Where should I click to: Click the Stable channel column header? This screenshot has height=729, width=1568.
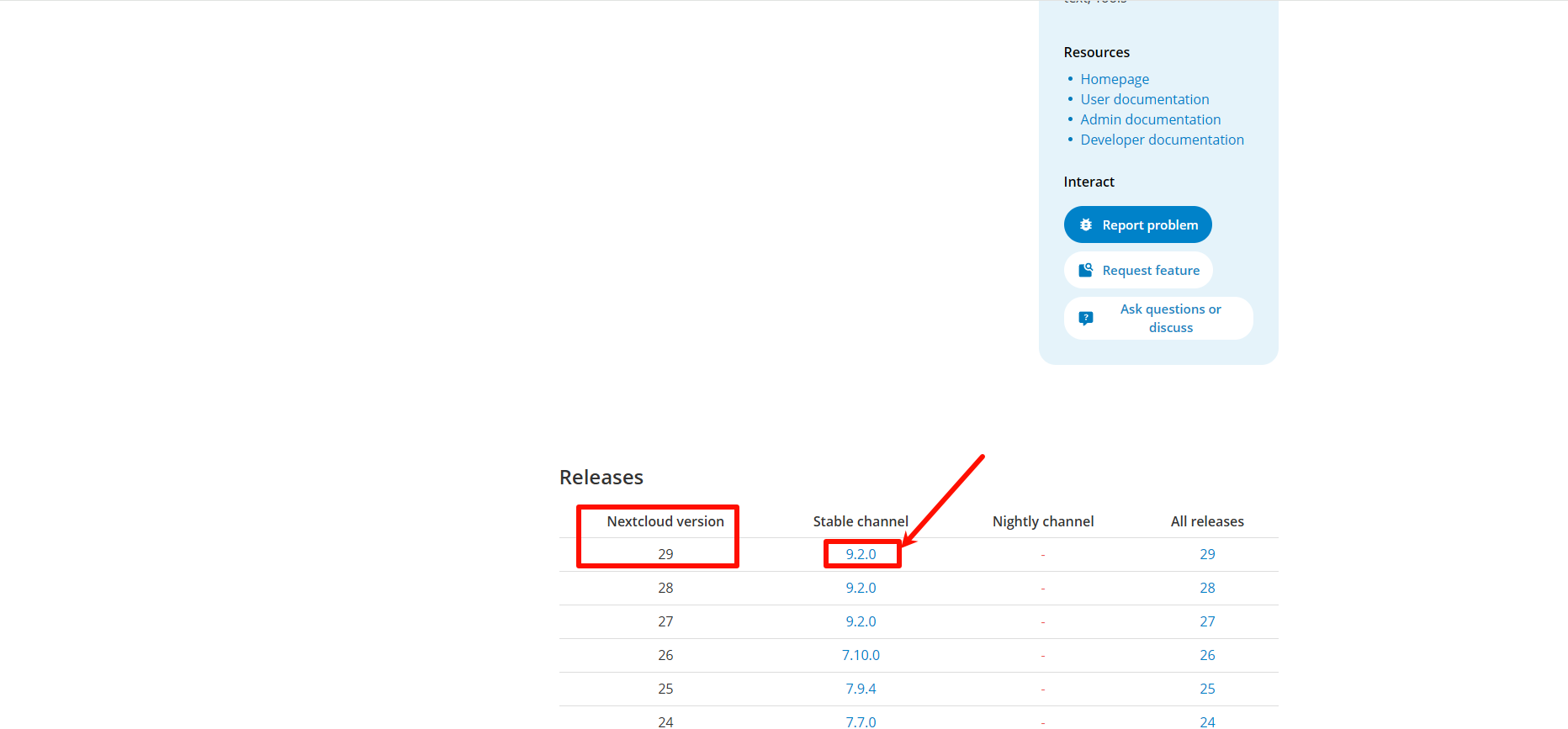[861, 521]
